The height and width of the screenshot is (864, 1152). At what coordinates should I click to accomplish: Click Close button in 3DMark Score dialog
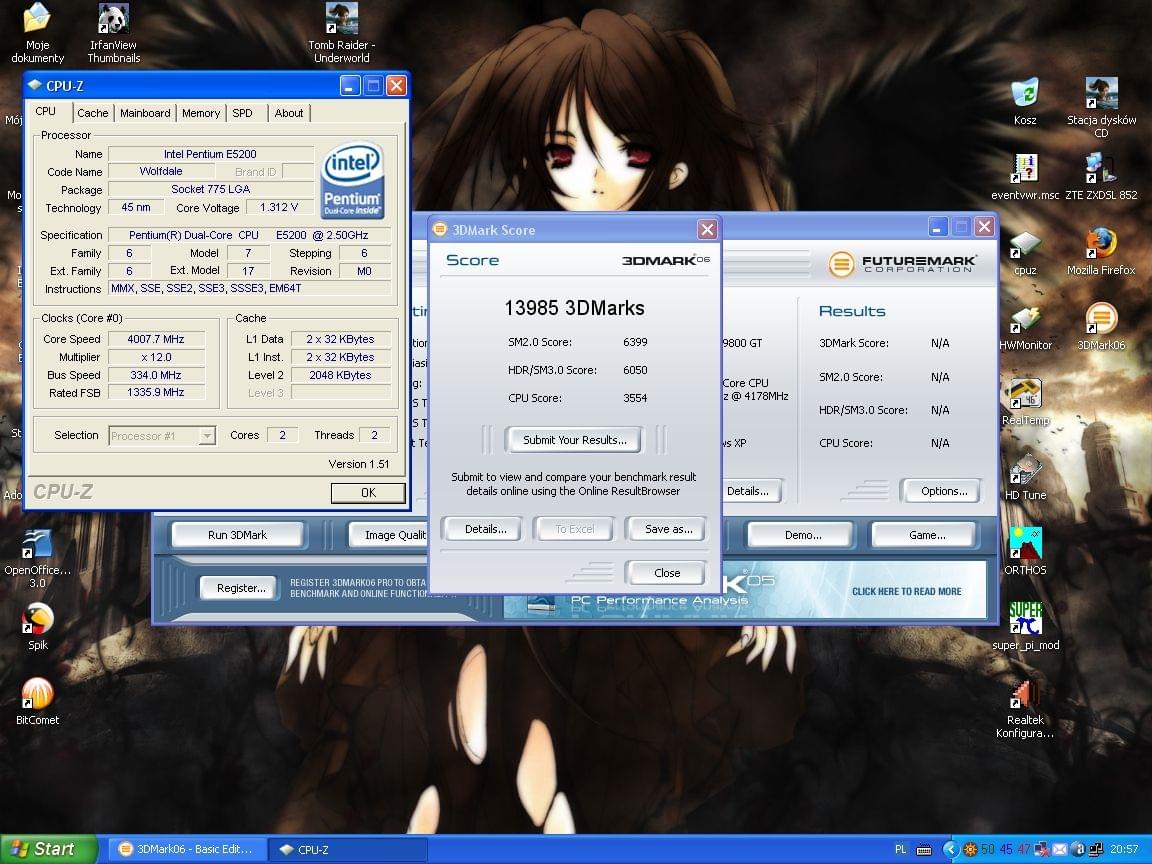[x=666, y=573]
